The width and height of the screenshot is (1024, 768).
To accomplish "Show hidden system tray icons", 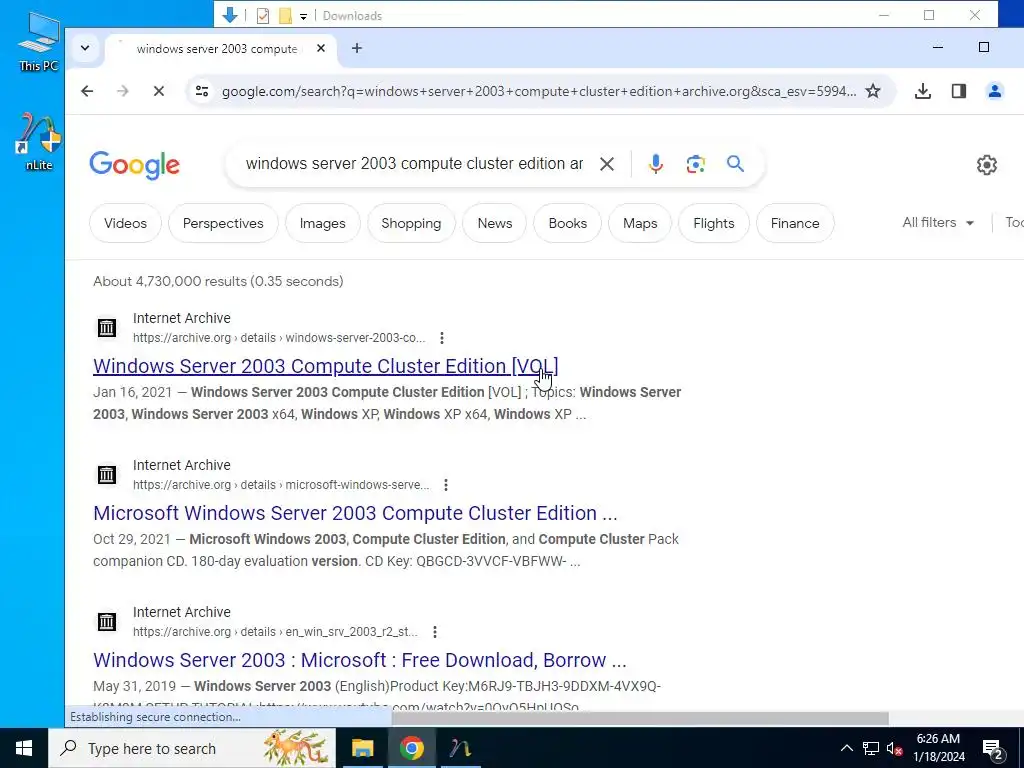I will pos(846,748).
